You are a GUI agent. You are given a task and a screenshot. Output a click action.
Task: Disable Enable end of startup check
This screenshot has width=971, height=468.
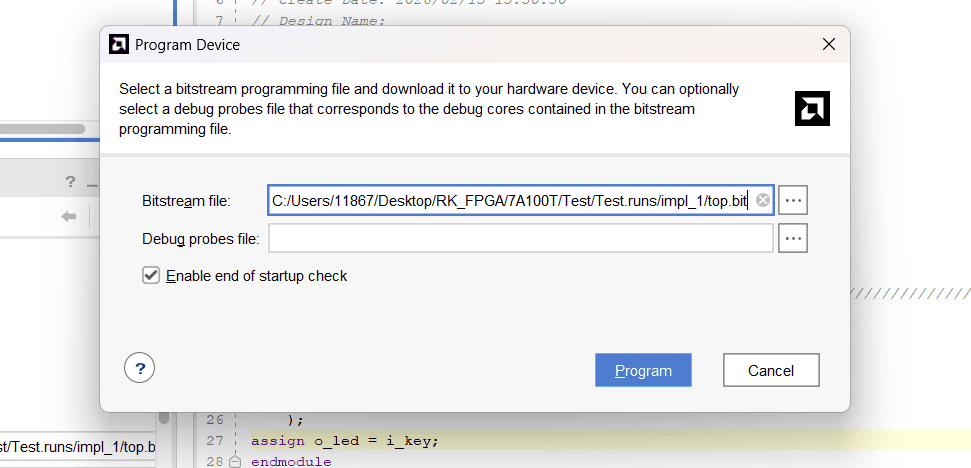pyautogui.click(x=151, y=275)
